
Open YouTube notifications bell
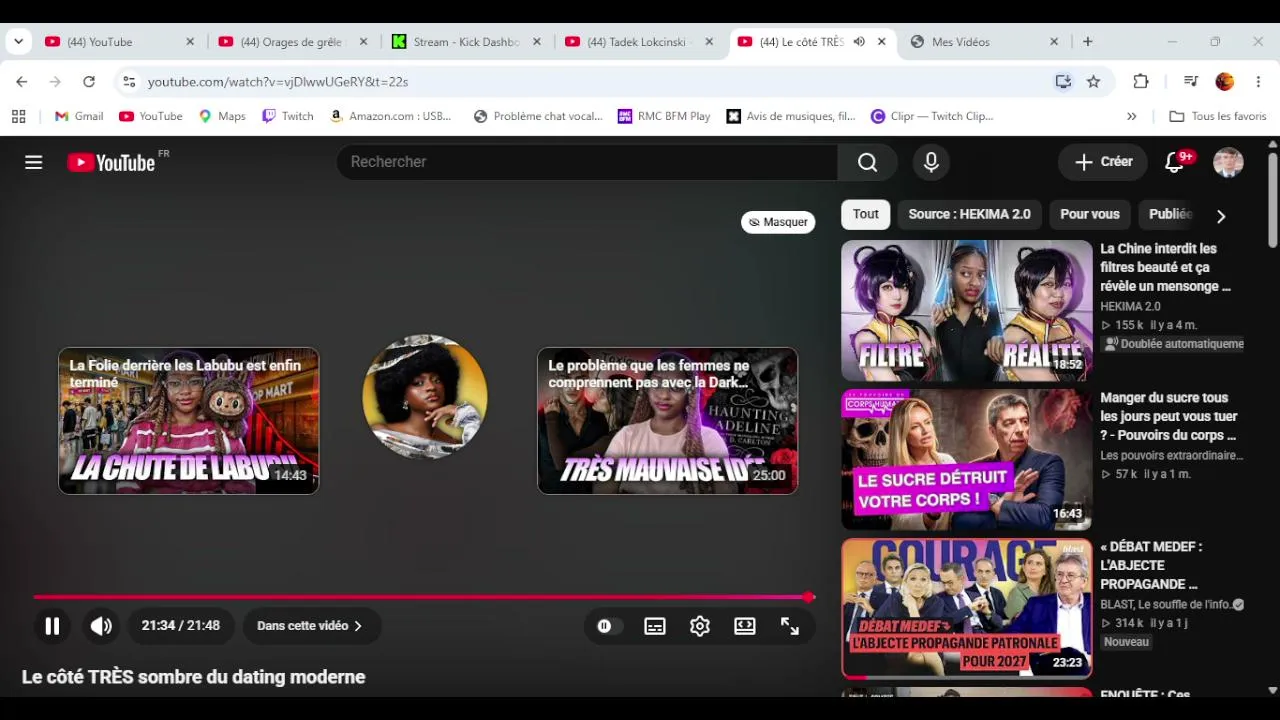[x=1175, y=162]
